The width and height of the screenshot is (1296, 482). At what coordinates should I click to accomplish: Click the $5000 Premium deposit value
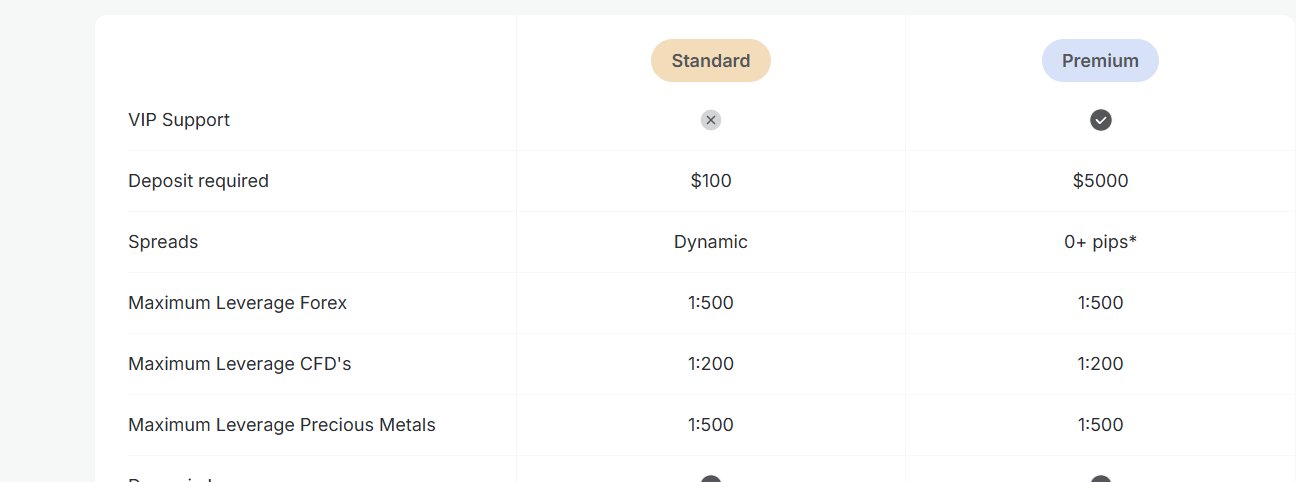(1100, 181)
